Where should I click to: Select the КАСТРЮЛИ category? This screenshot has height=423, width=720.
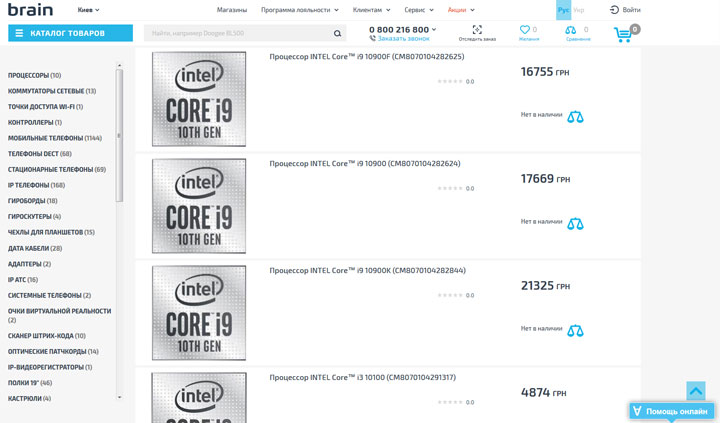29,399
